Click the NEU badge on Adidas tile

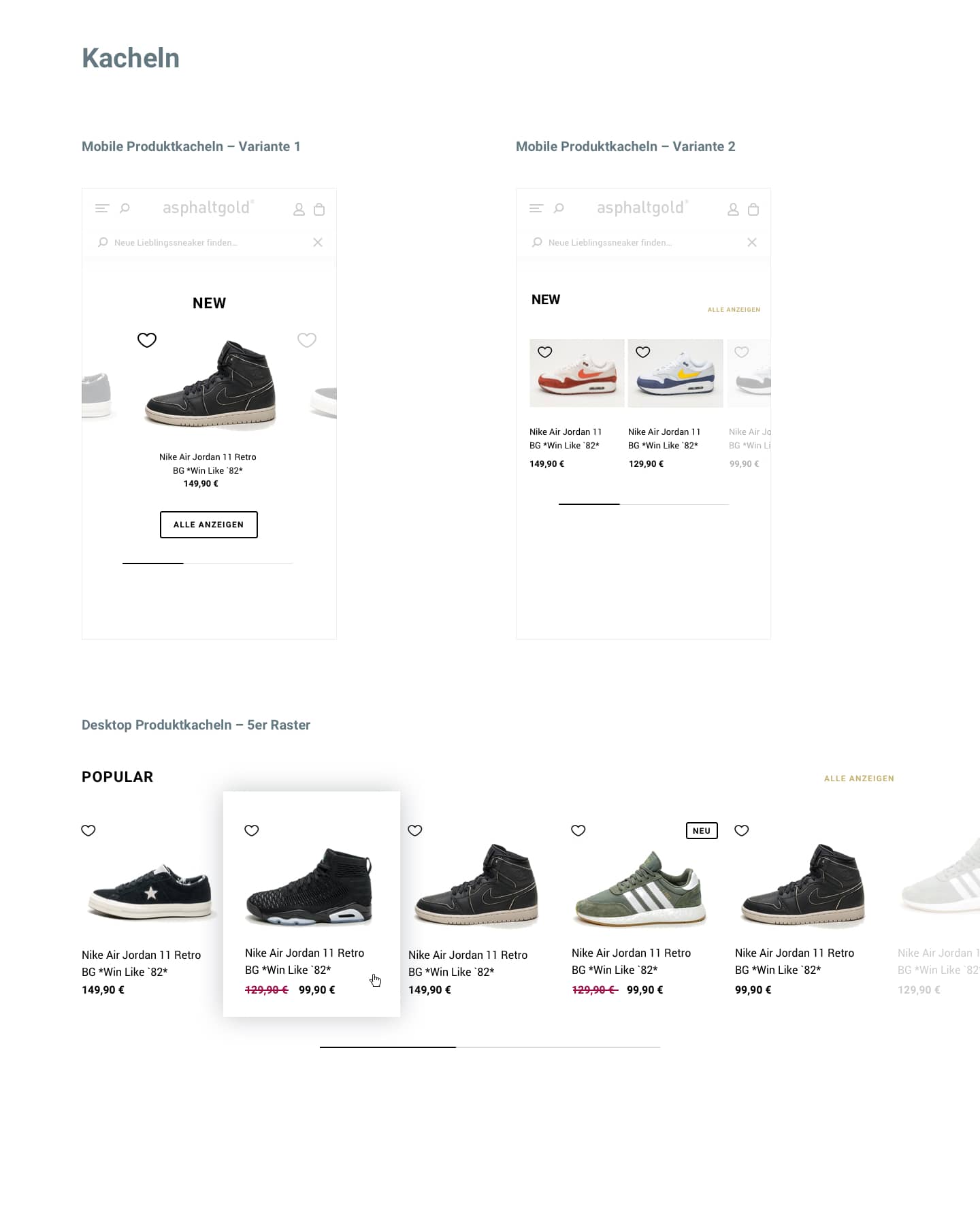tap(702, 830)
